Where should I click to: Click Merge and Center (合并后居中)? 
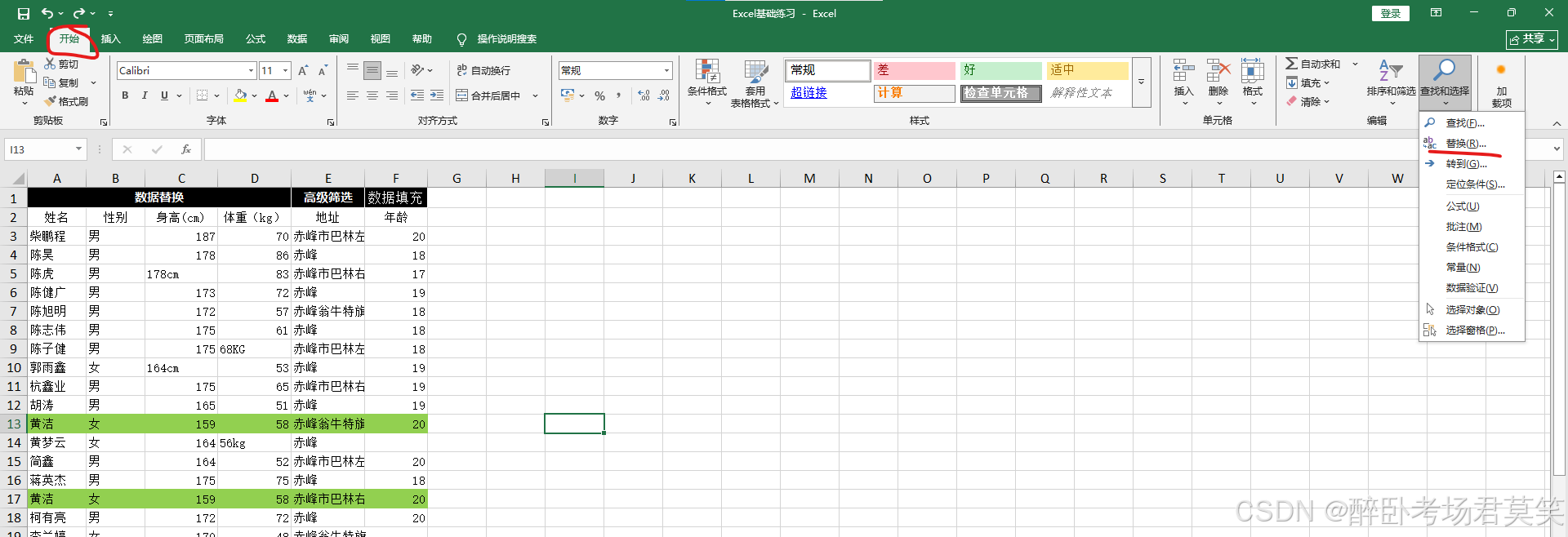[488, 95]
